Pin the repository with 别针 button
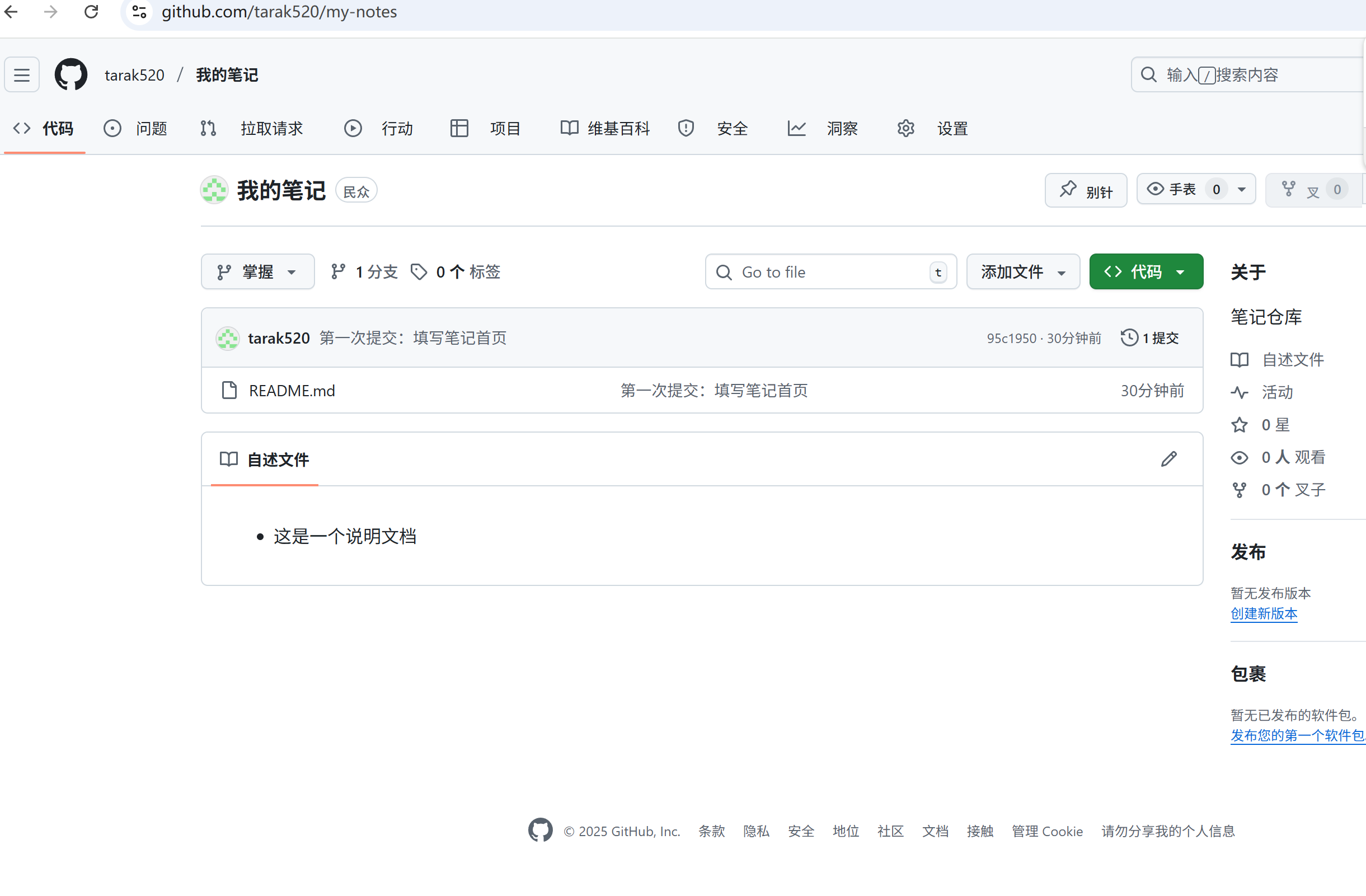Viewport: 1366px width, 896px height. point(1085,190)
